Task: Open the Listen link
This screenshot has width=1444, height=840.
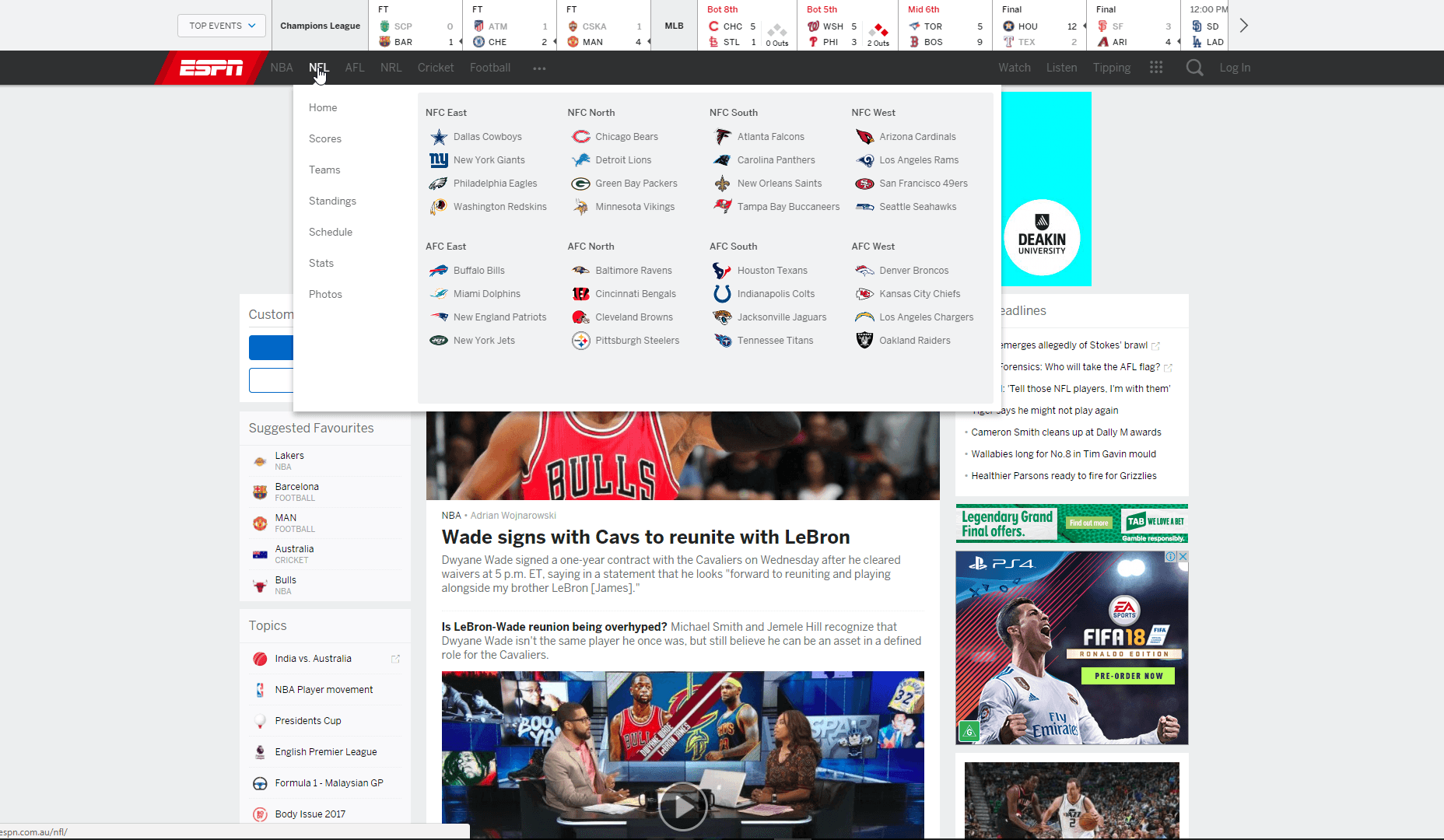Action: [x=1061, y=68]
